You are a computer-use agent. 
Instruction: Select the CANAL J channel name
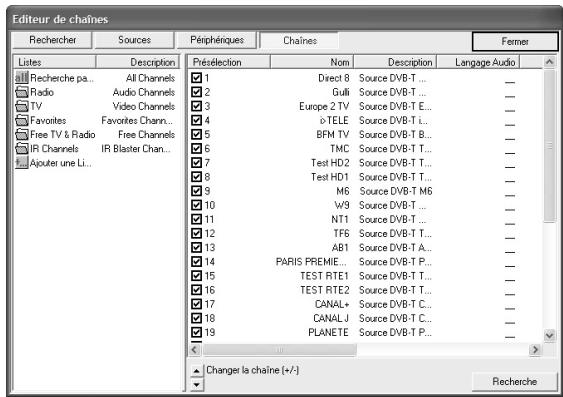coord(331,318)
